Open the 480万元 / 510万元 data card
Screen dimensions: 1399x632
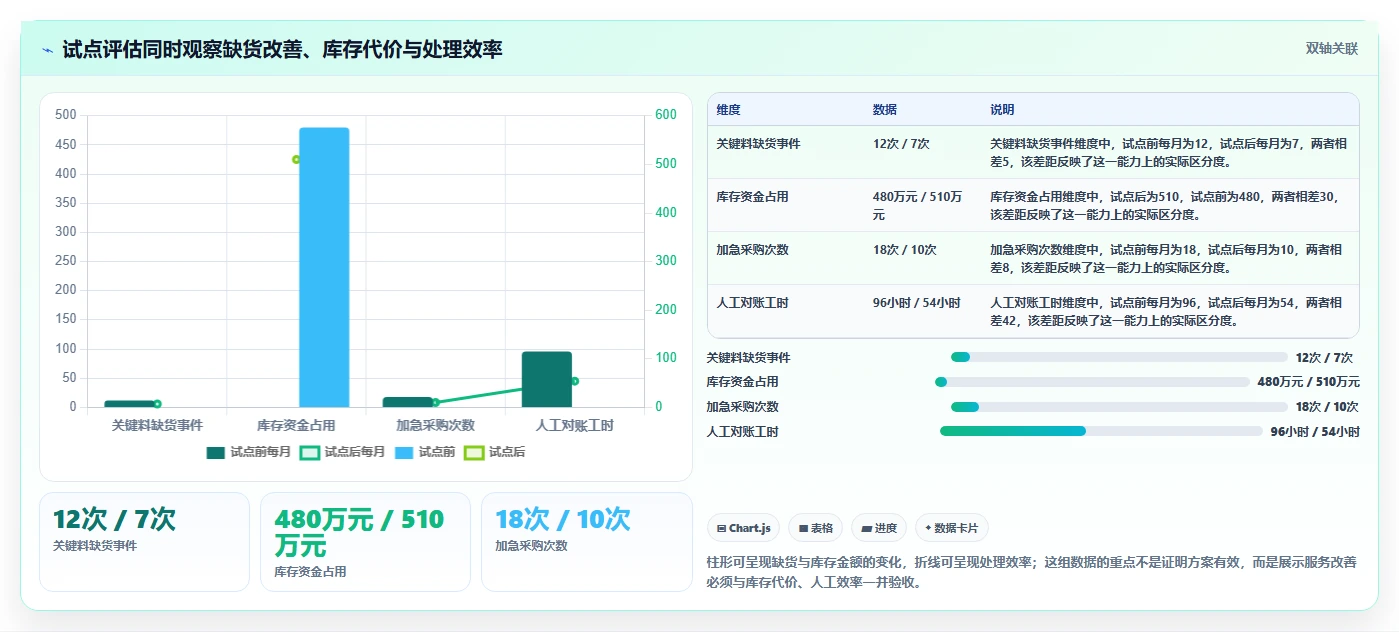click(365, 542)
